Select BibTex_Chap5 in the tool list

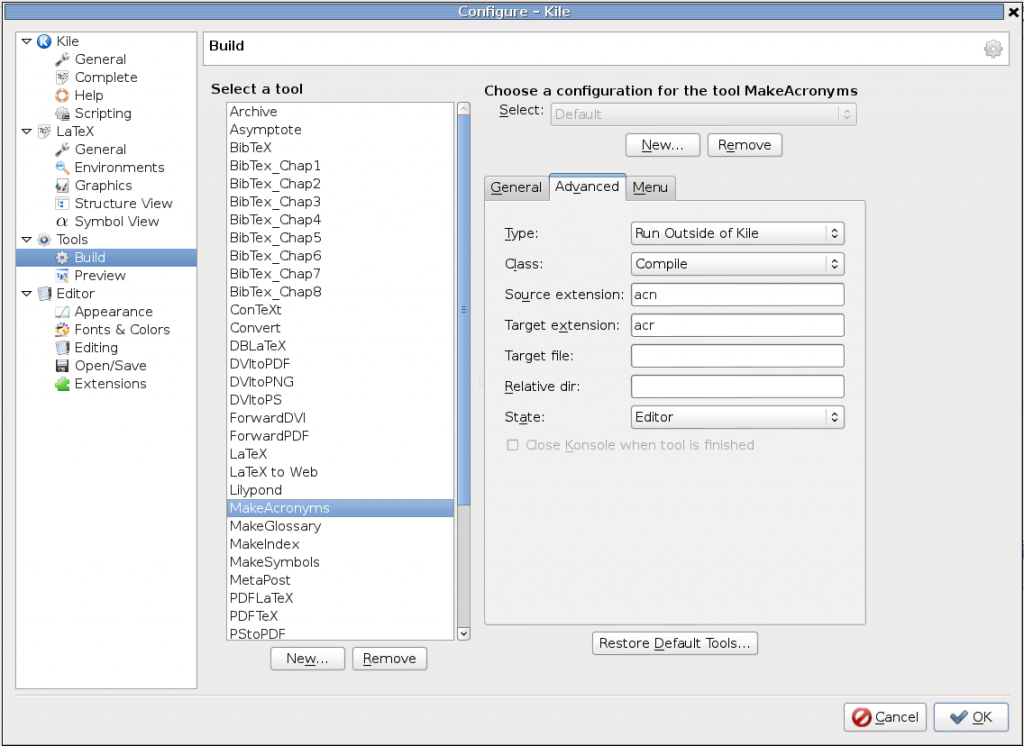pos(340,238)
